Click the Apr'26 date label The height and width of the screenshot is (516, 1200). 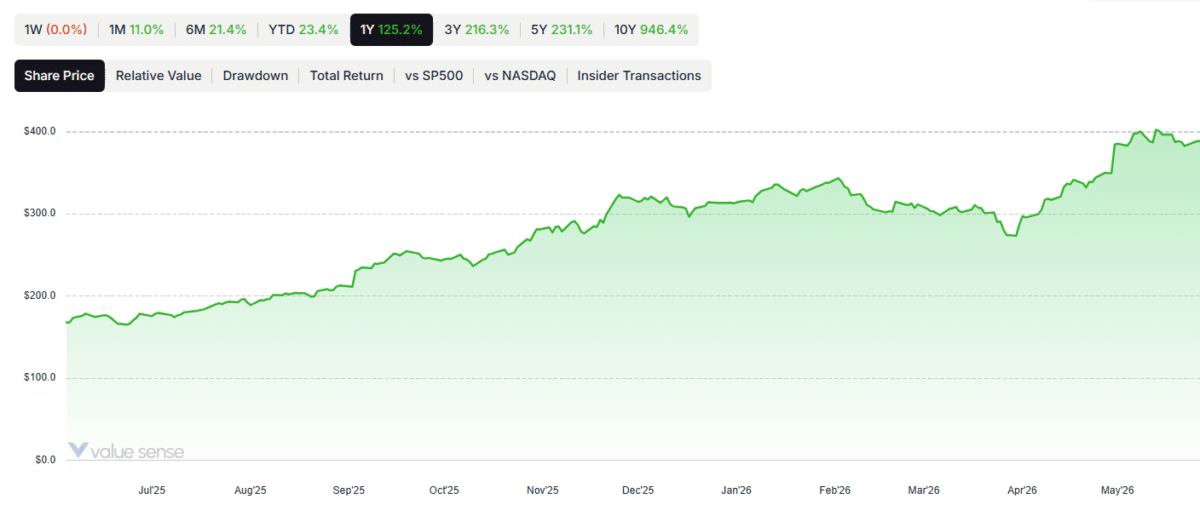click(1021, 490)
